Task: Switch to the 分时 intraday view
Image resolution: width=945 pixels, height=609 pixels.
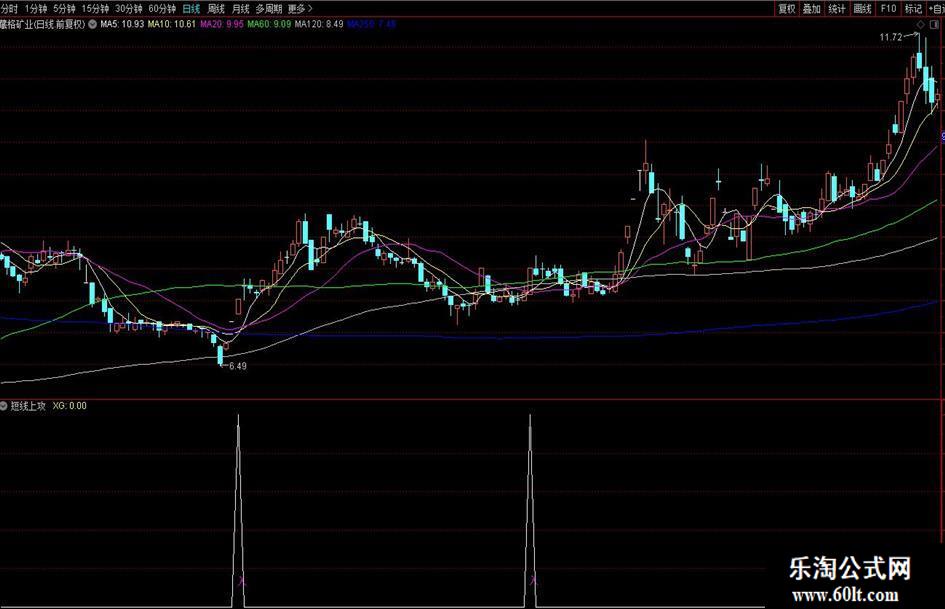Action: tap(9, 8)
